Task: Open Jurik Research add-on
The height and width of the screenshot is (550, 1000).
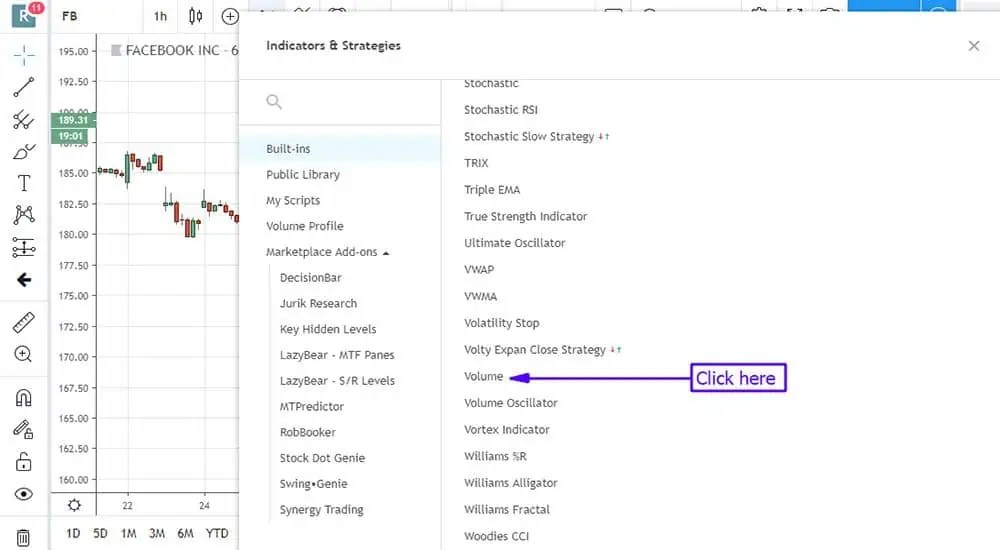Action: pyautogui.click(x=318, y=304)
